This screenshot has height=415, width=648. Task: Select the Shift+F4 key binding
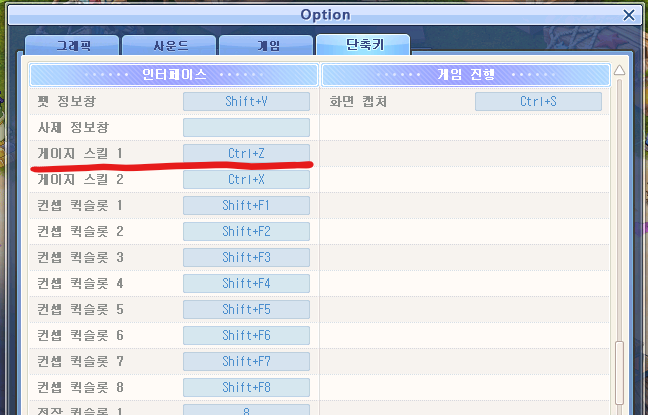coord(246,283)
